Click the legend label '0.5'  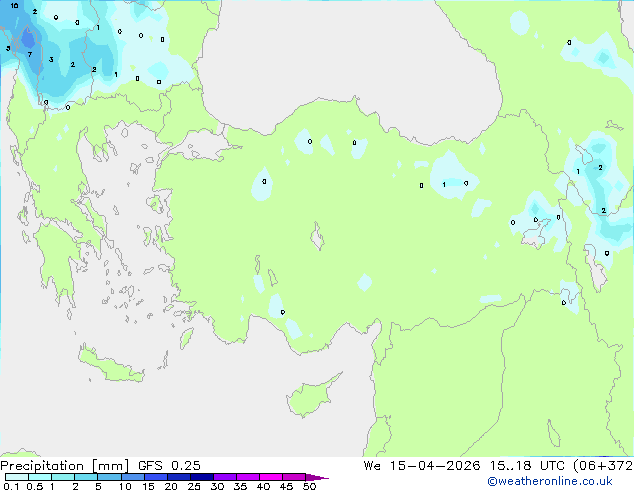click(x=34, y=486)
